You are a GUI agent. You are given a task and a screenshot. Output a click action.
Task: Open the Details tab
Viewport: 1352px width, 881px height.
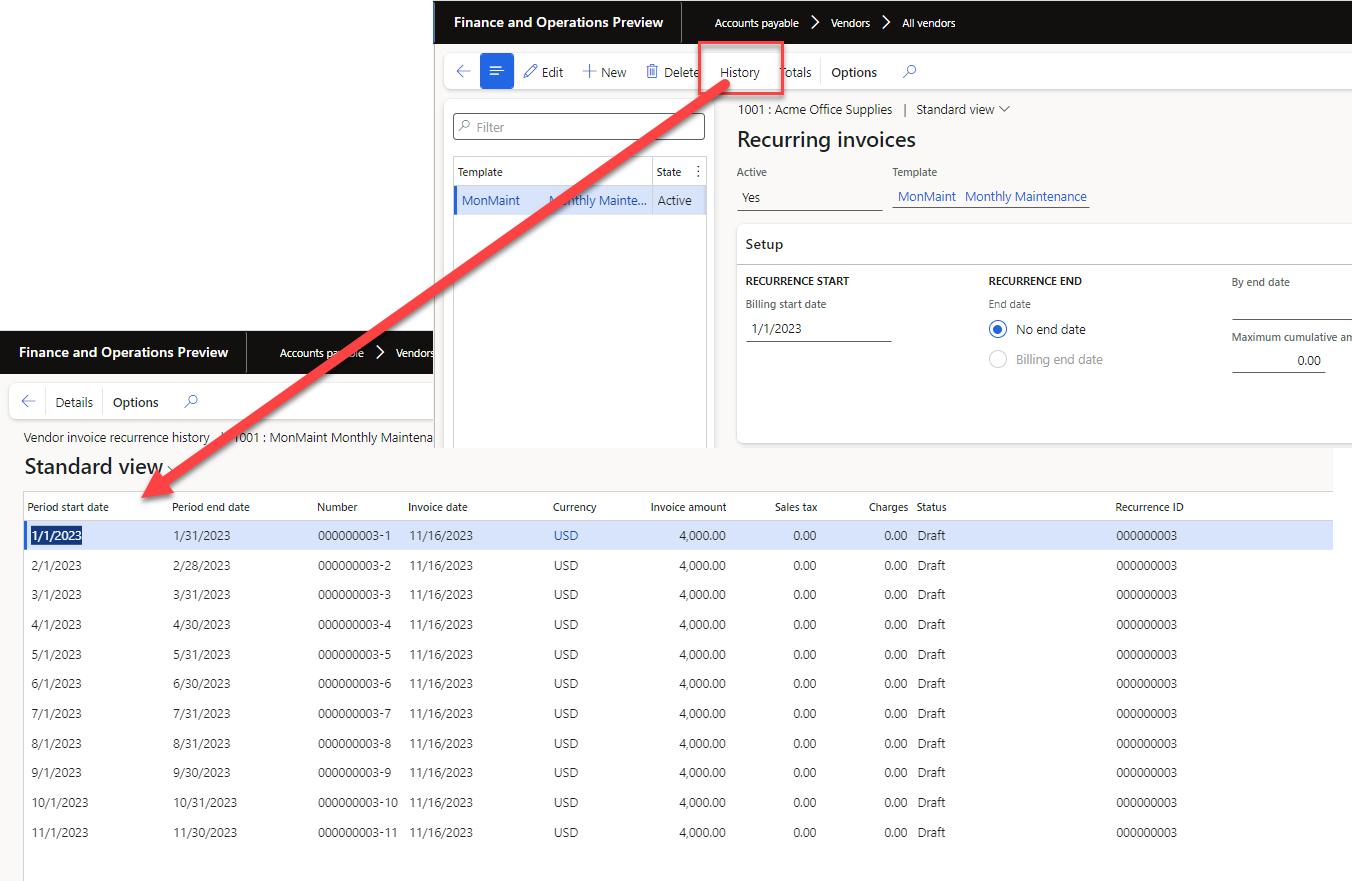click(x=73, y=401)
